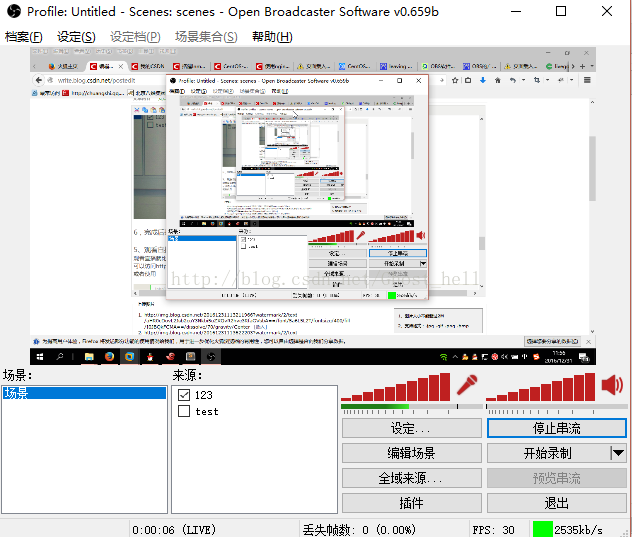Open the 设定档(P) menu
Viewport: 632px width, 537px height.
click(x=135, y=37)
